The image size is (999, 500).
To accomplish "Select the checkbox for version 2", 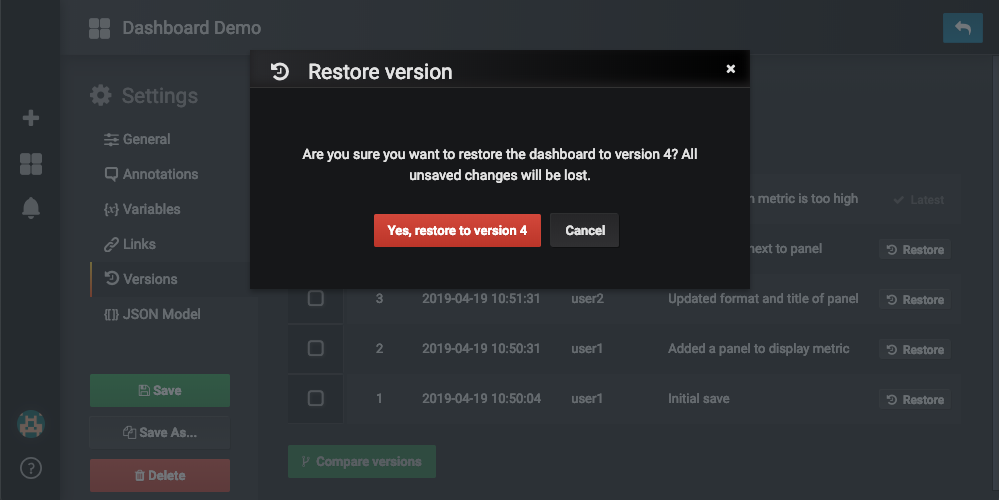I will (315, 349).
